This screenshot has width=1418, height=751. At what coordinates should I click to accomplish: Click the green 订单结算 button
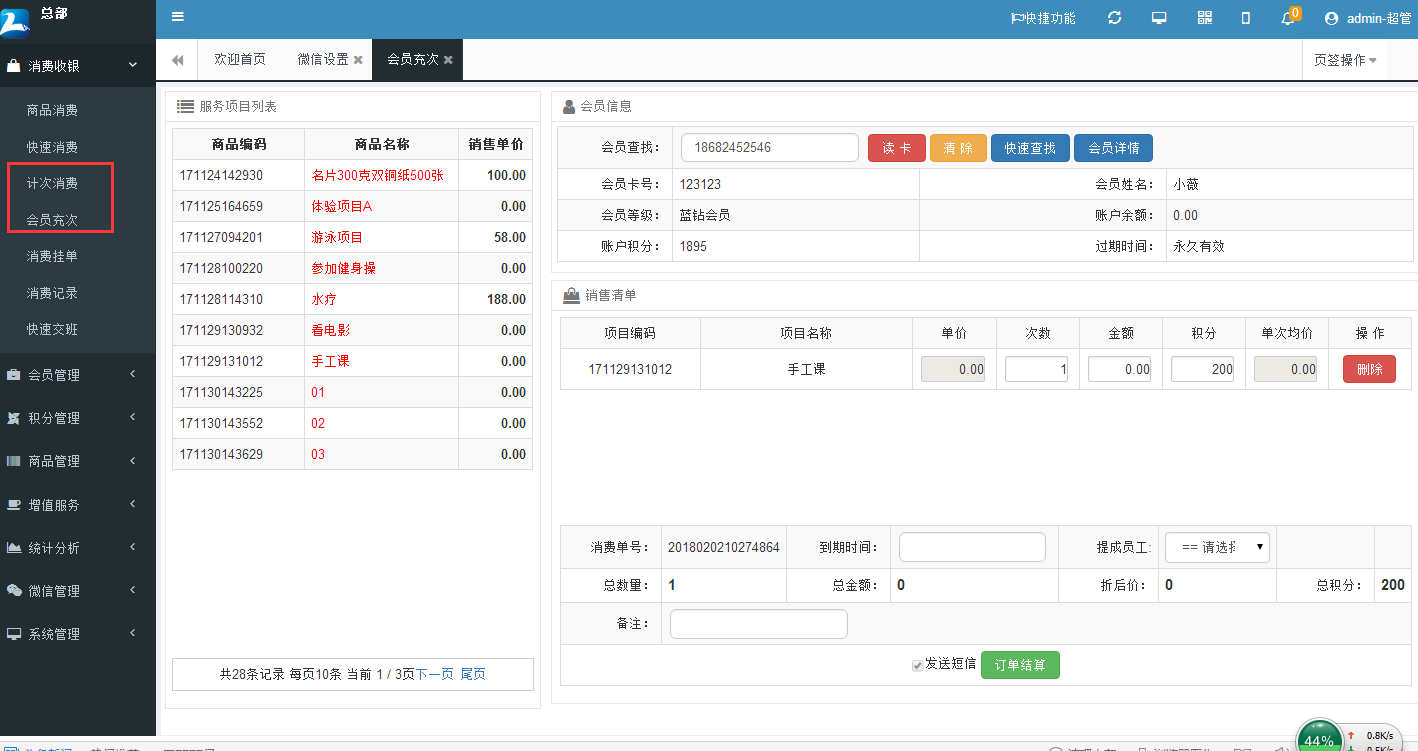[x=1020, y=664]
